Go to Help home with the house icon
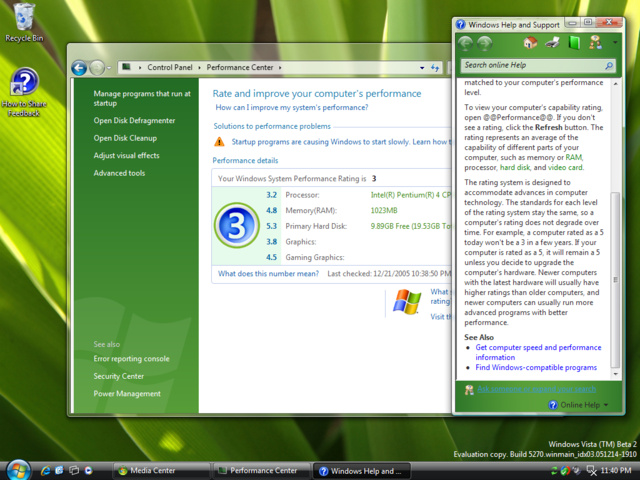This screenshot has width=640, height=480. [530, 42]
